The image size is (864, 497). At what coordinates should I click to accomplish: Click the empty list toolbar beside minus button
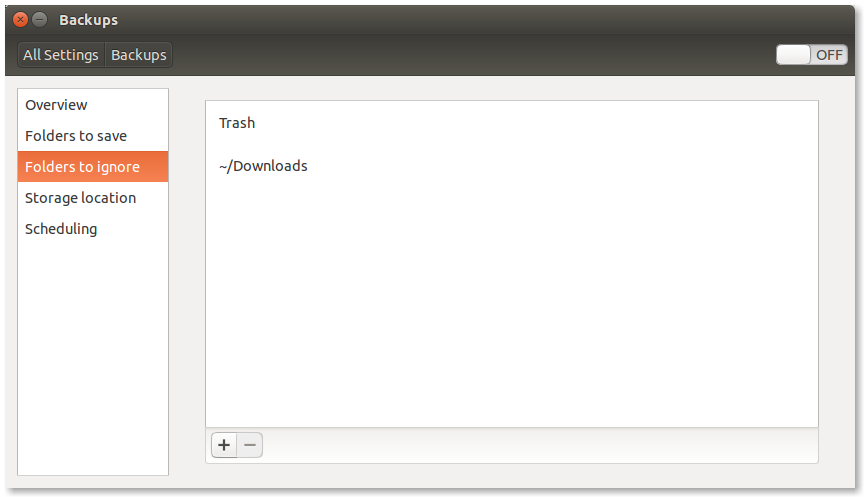540,445
